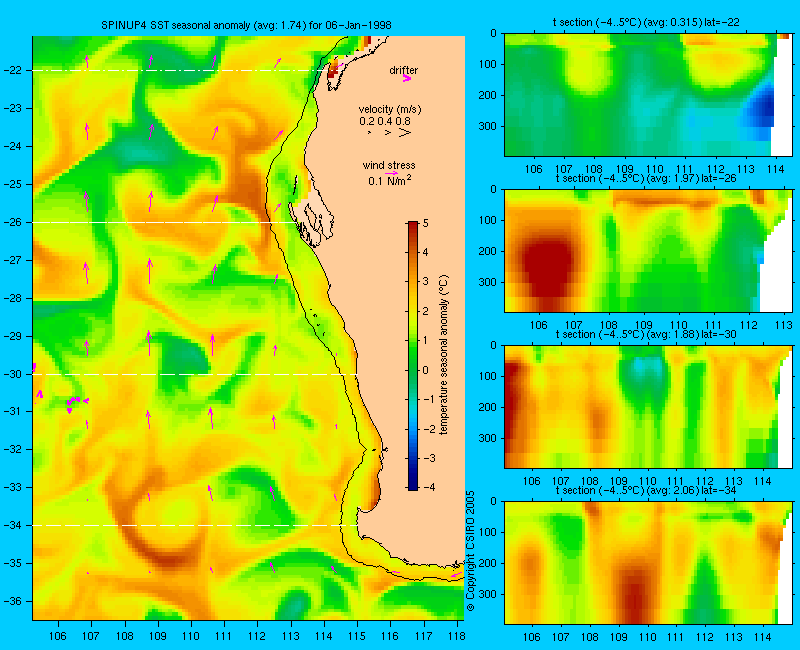Click the '118' longitude label under the main map

(x=456, y=636)
